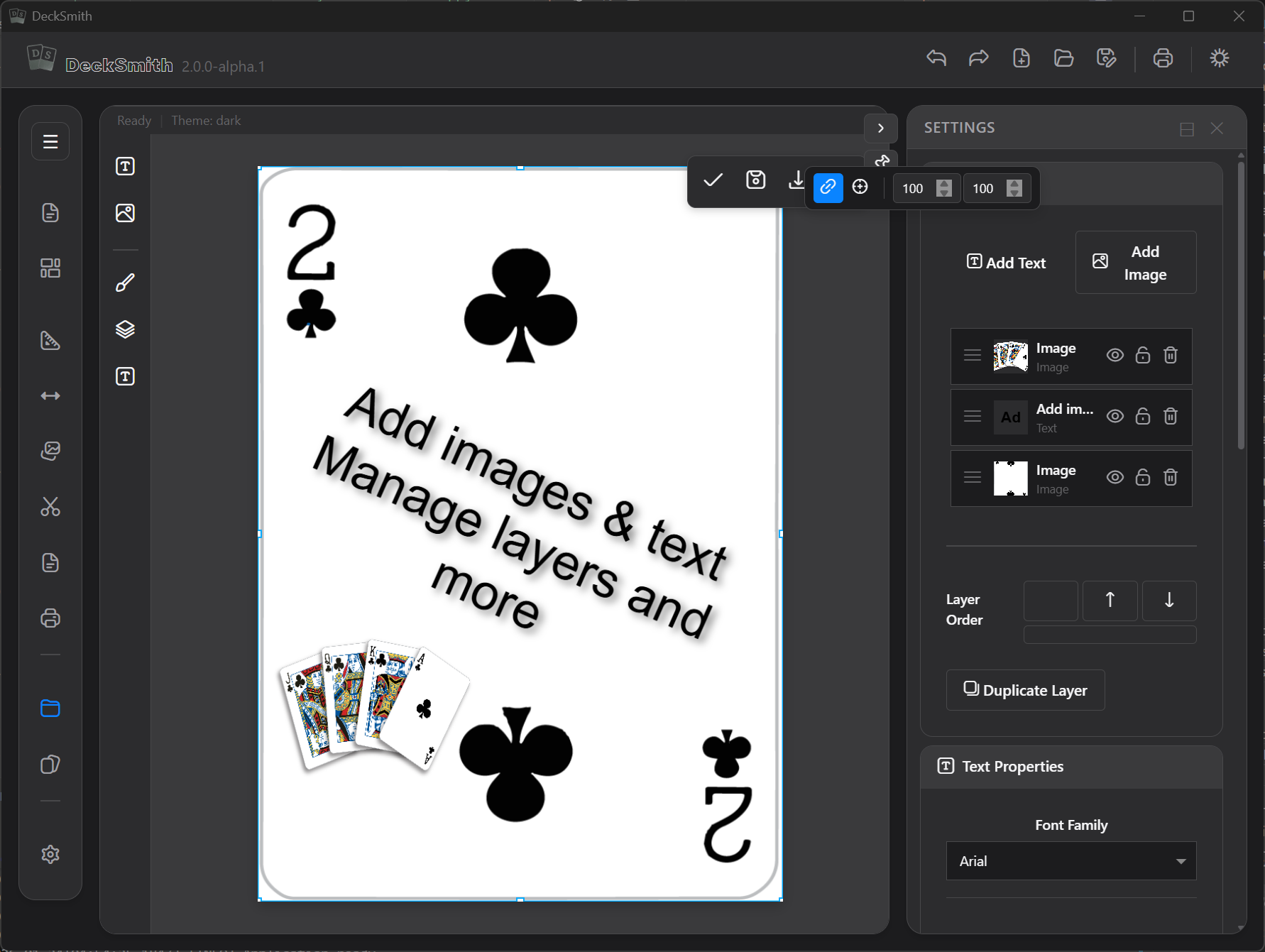This screenshot has height=952, width=1265.
Task: Open the Layers panel icon
Action: tap(124, 329)
